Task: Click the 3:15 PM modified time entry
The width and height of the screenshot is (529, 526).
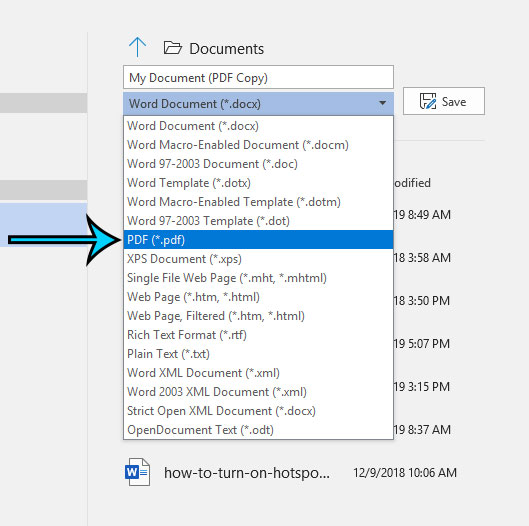Action: pyautogui.click(x=422, y=387)
